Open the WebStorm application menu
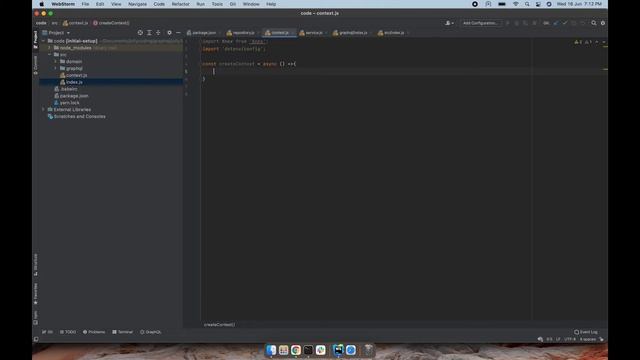The height and width of the screenshot is (360, 640). click(x=63, y=4)
